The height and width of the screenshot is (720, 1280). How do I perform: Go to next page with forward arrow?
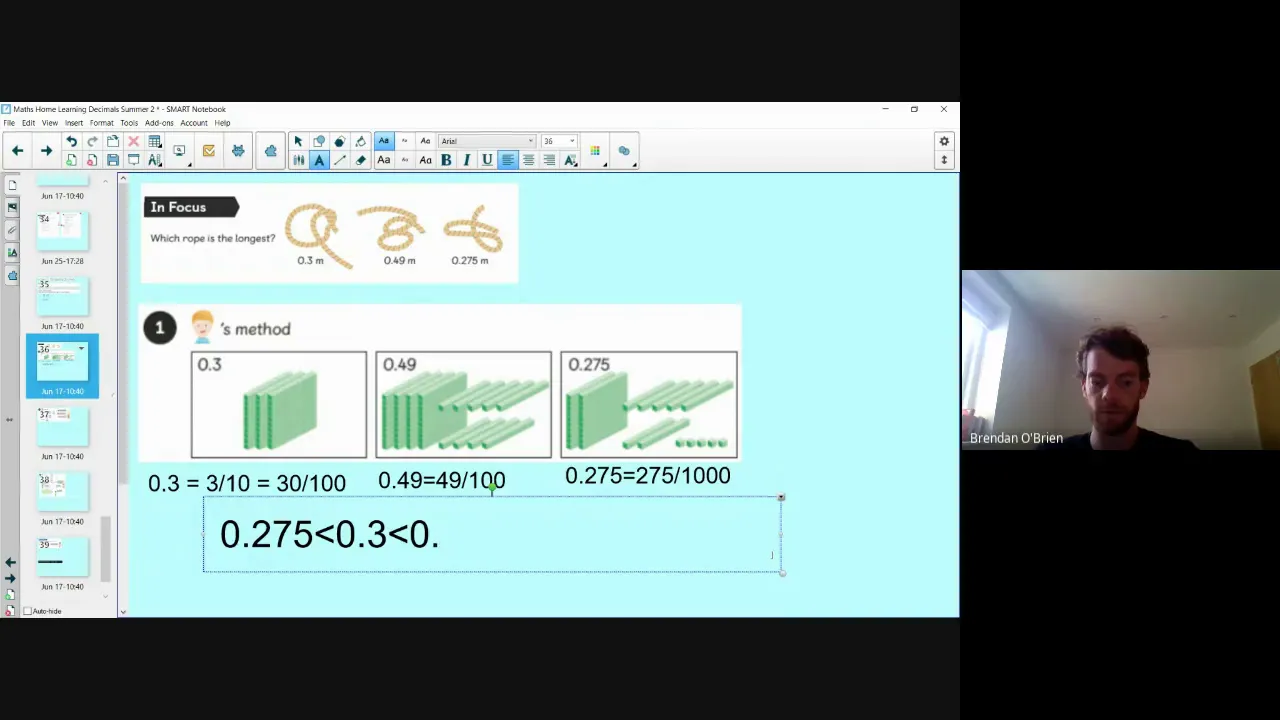(x=46, y=151)
